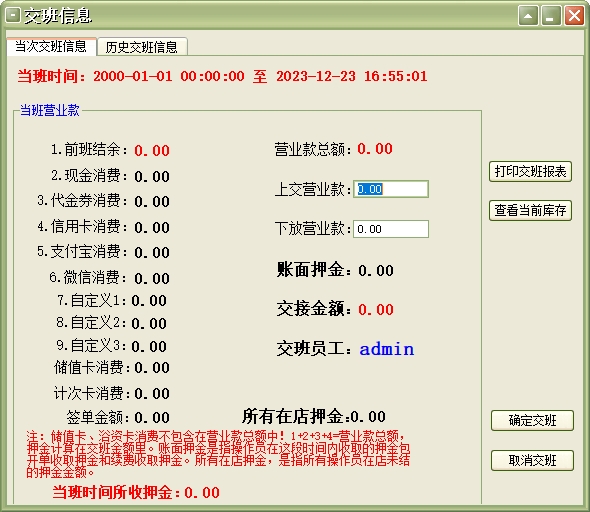The height and width of the screenshot is (512, 590).
Task: Click the 所有在店押金 amount
Action: click(x=368, y=416)
